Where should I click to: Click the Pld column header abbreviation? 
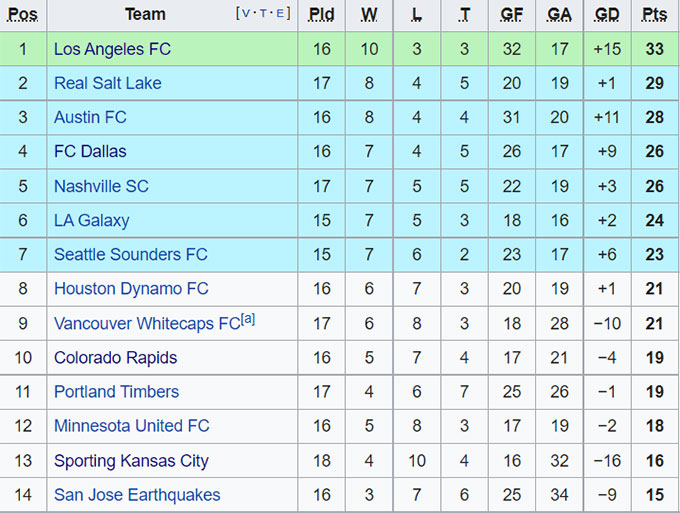pos(321,15)
